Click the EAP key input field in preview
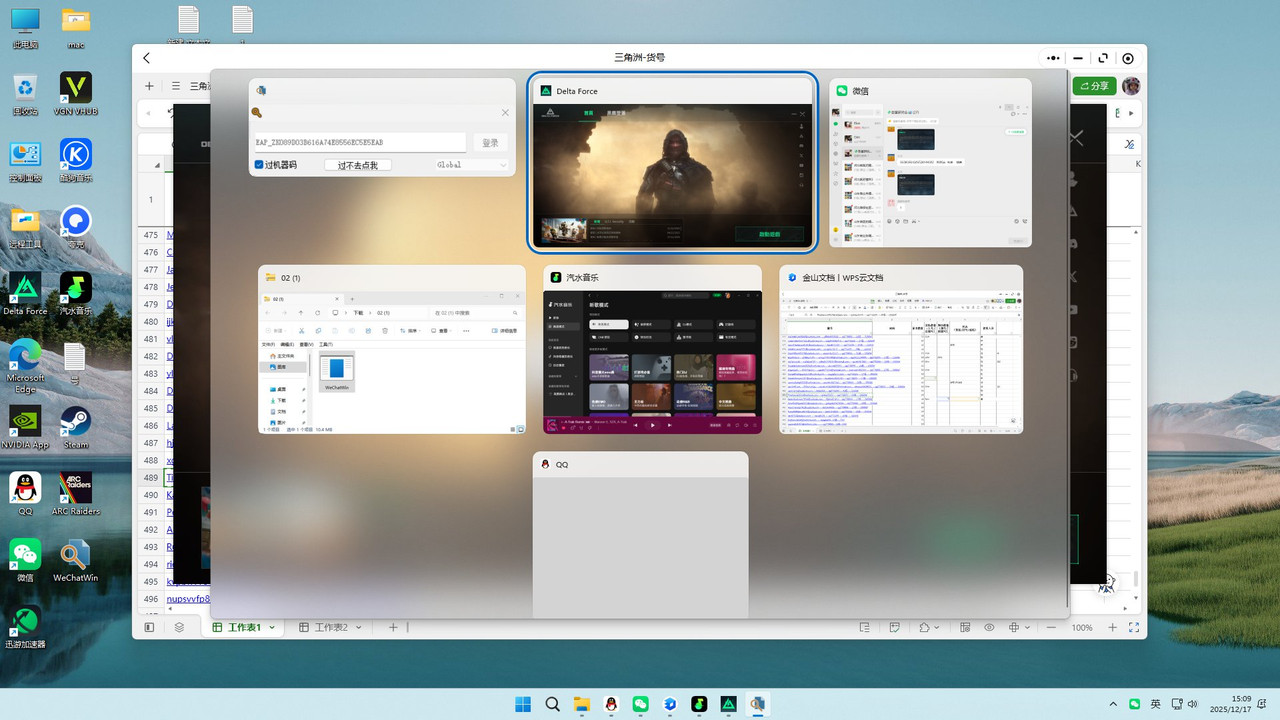The image size is (1280, 720). pyautogui.click(x=360, y=143)
